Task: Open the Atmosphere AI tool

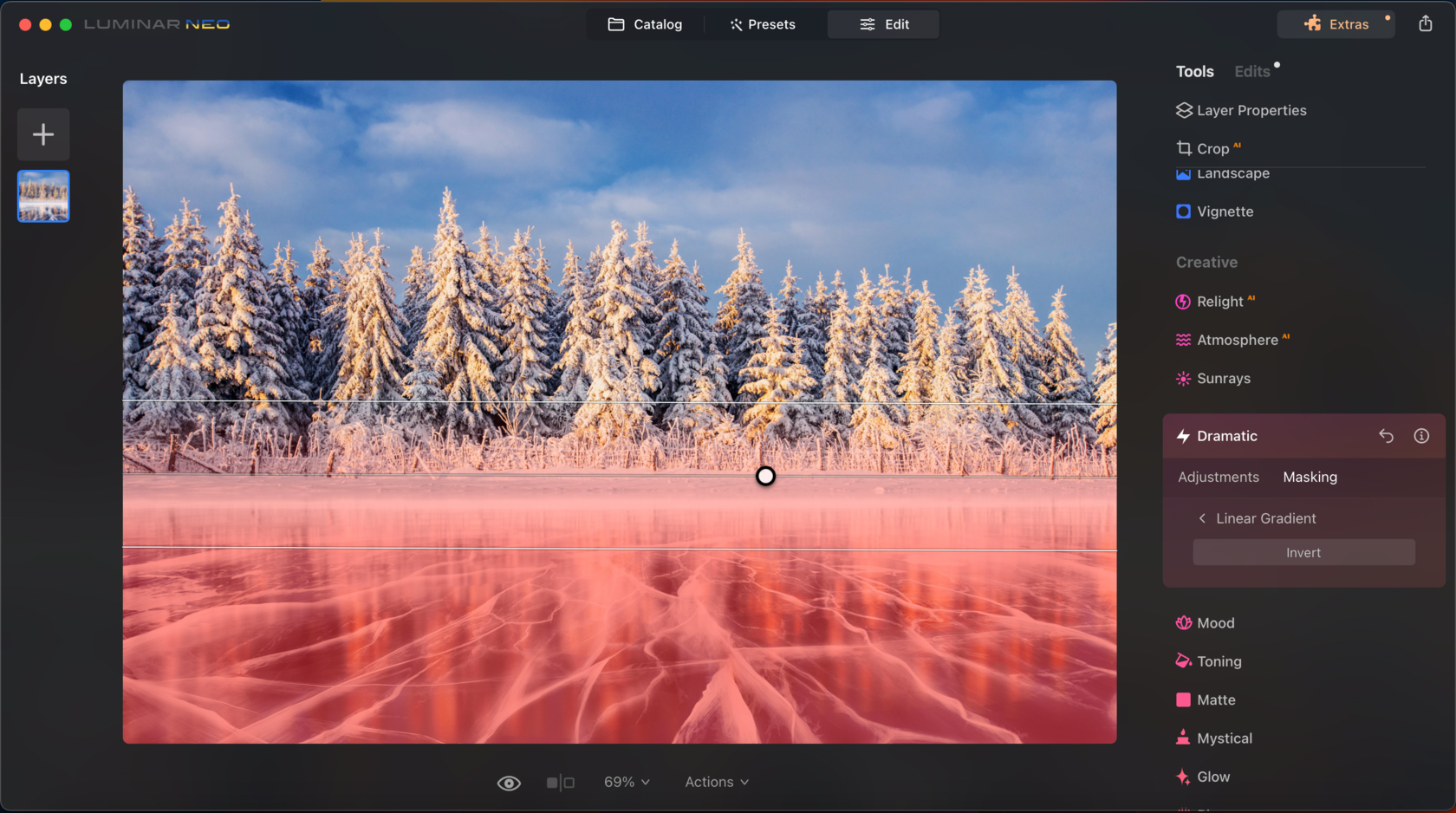Action: [x=1235, y=339]
